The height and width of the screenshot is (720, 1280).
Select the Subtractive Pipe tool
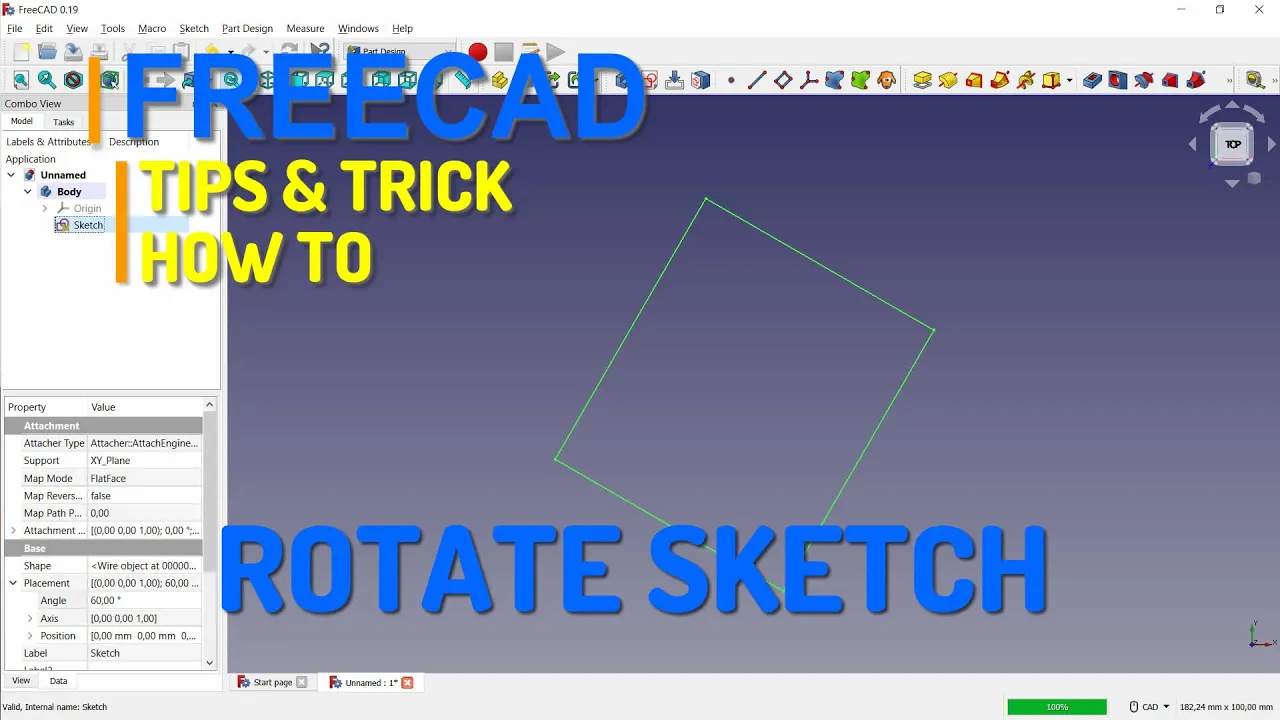(1197, 80)
